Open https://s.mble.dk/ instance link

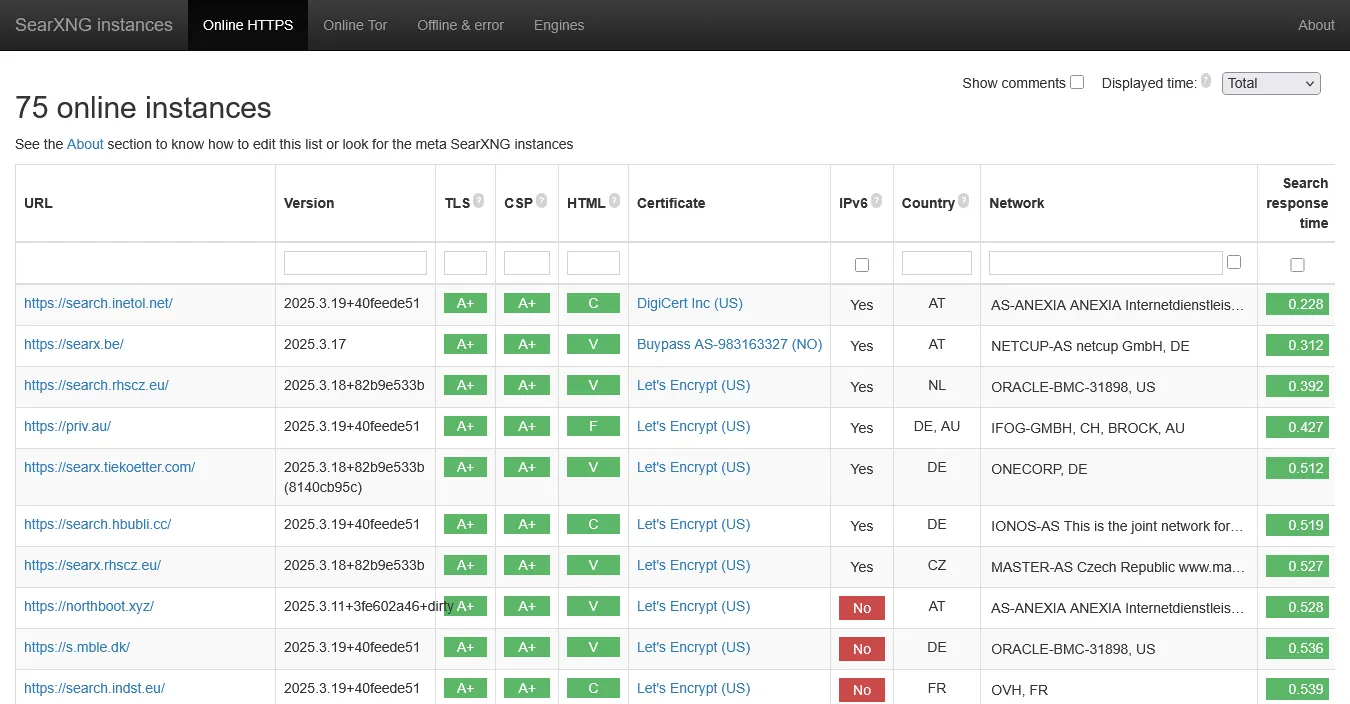[77, 647]
